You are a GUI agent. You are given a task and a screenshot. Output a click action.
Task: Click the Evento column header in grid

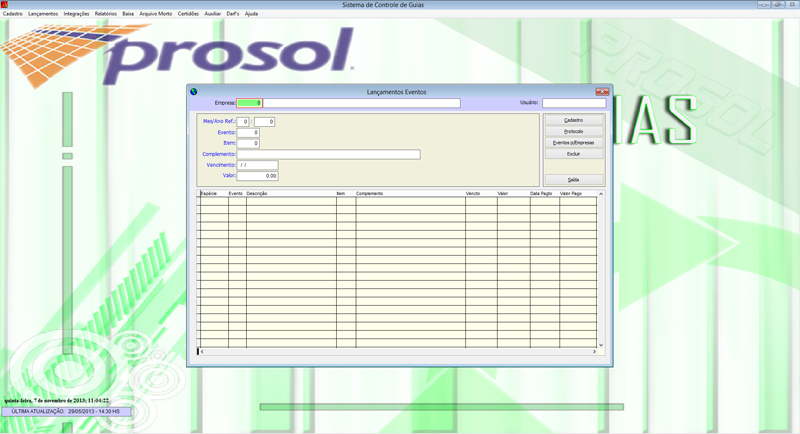click(237, 194)
